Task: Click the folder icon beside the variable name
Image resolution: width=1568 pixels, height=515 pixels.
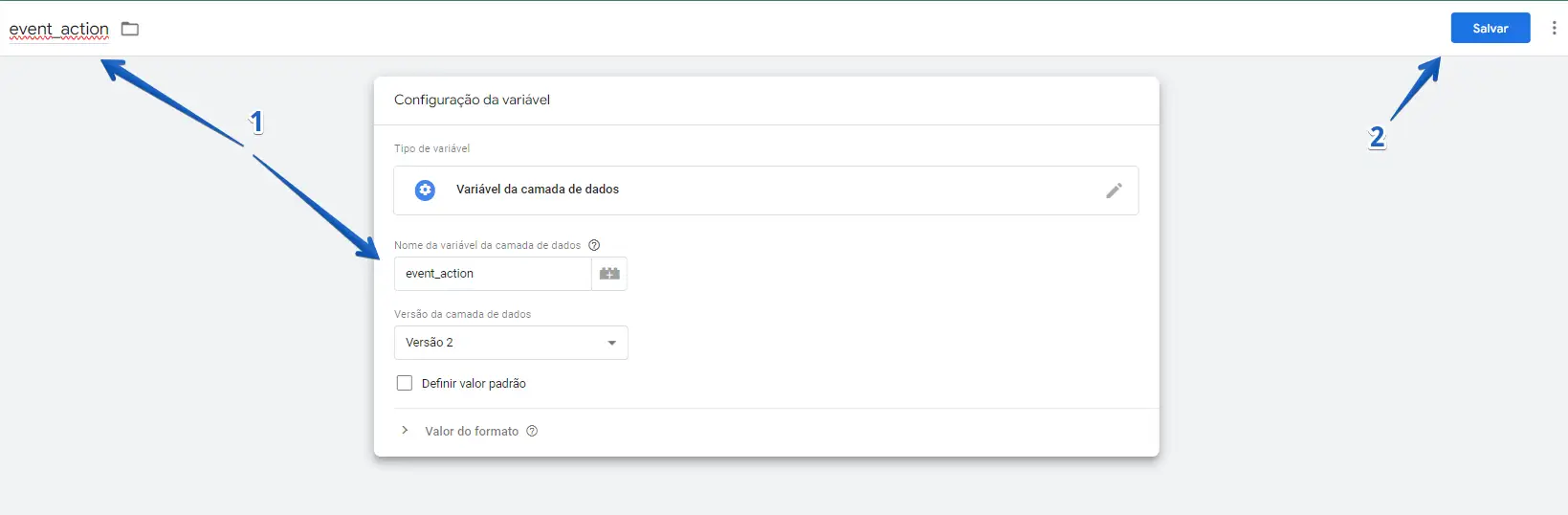Action: 130,29
